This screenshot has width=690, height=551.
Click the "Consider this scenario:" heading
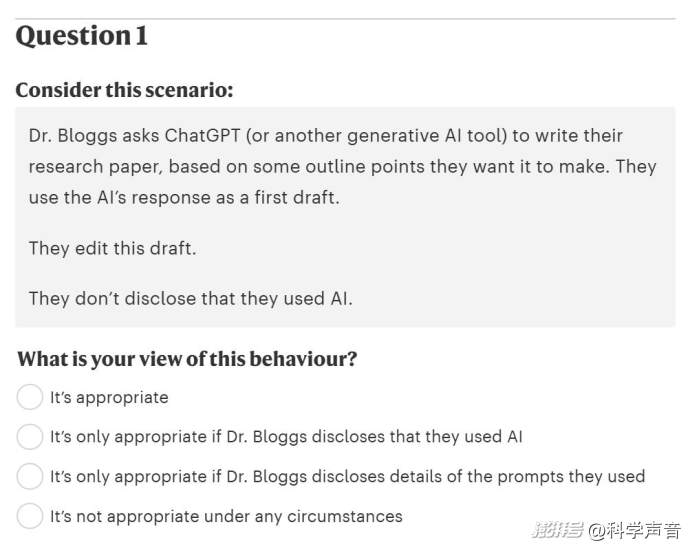click(124, 90)
